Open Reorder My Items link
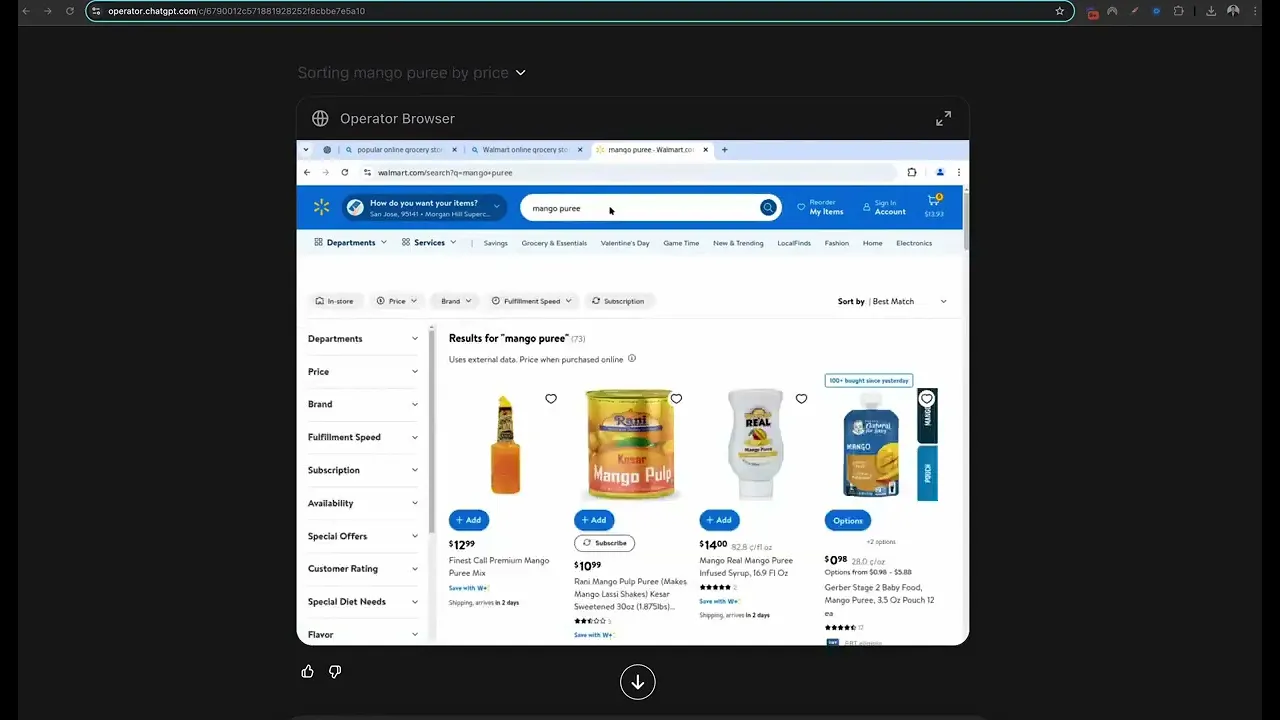This screenshot has width=1280, height=720. tap(820, 208)
